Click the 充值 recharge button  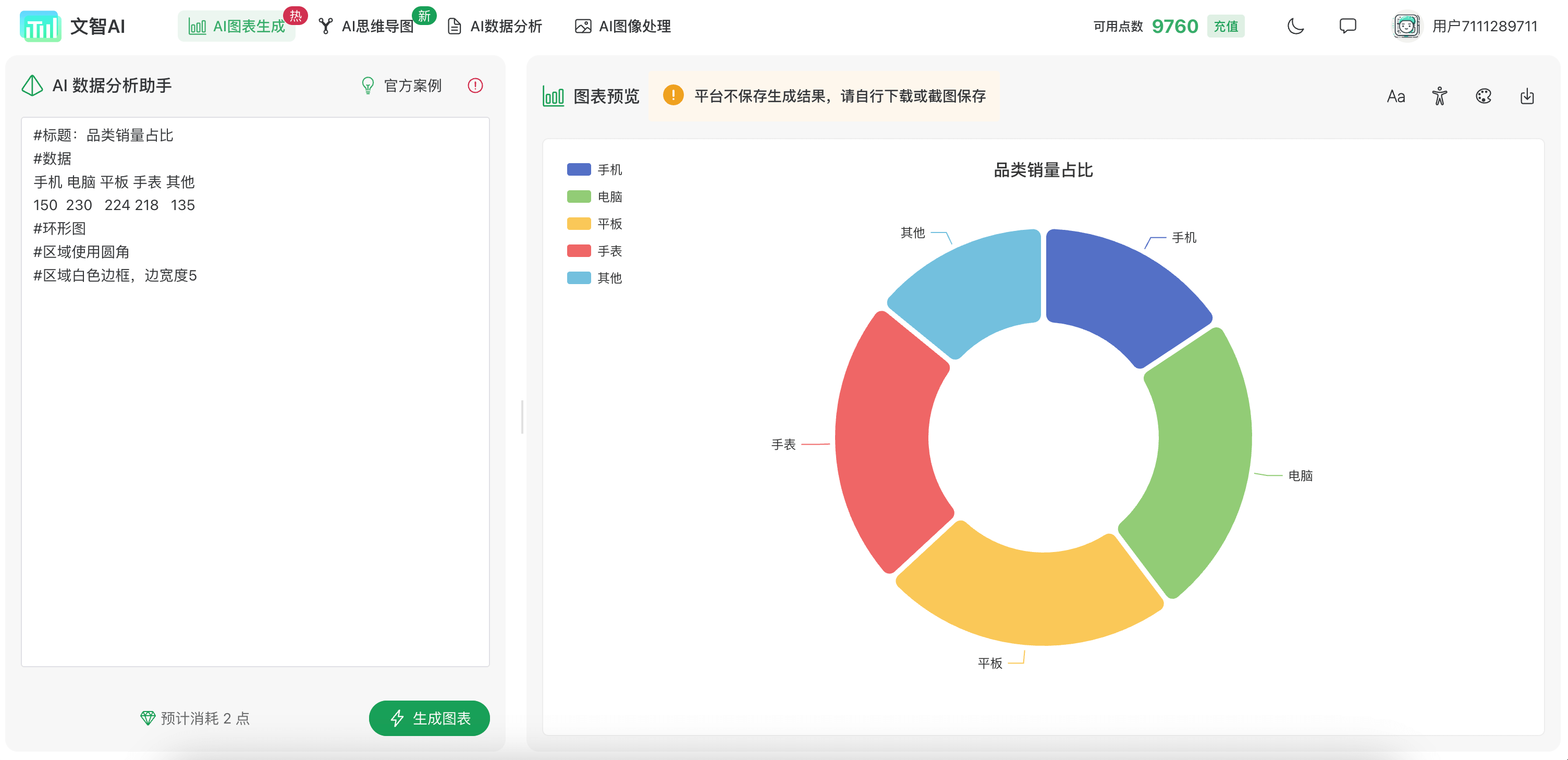click(1226, 26)
